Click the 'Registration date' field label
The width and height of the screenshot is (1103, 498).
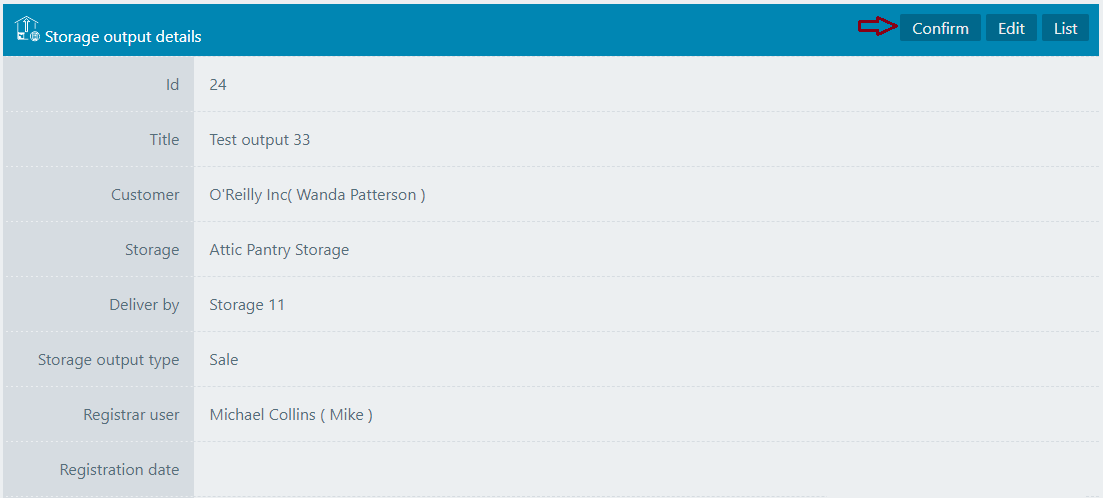(119, 470)
